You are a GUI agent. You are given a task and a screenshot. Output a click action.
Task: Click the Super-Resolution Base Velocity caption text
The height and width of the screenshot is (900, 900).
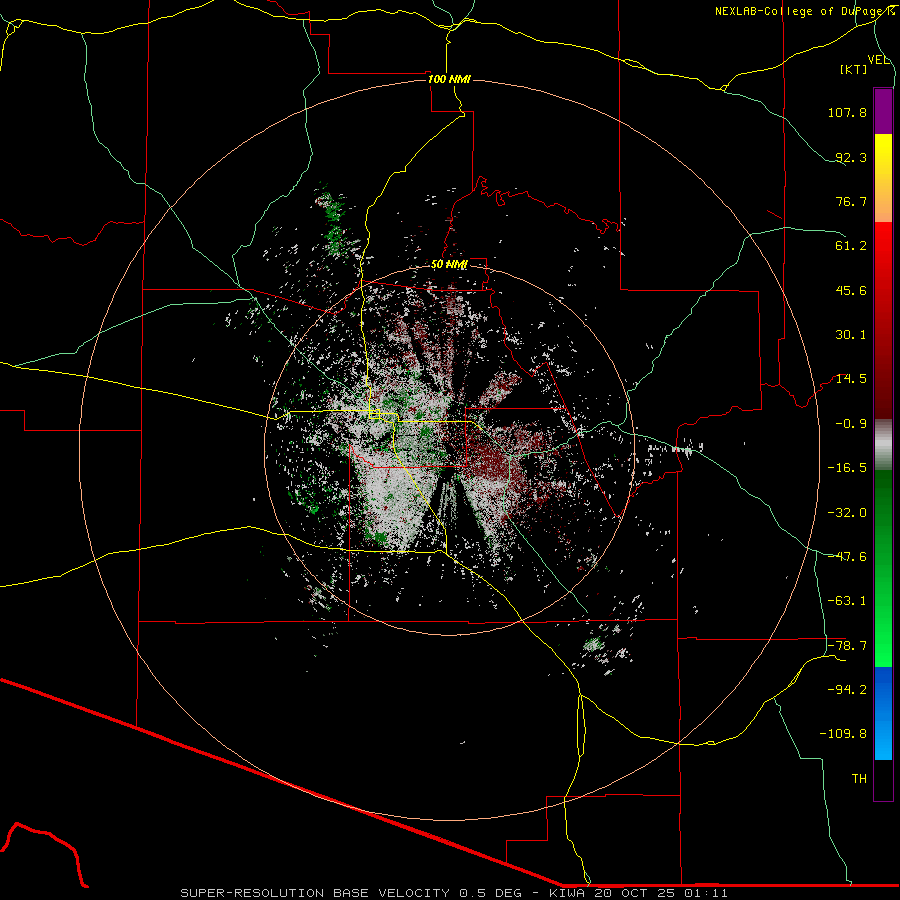point(454,893)
